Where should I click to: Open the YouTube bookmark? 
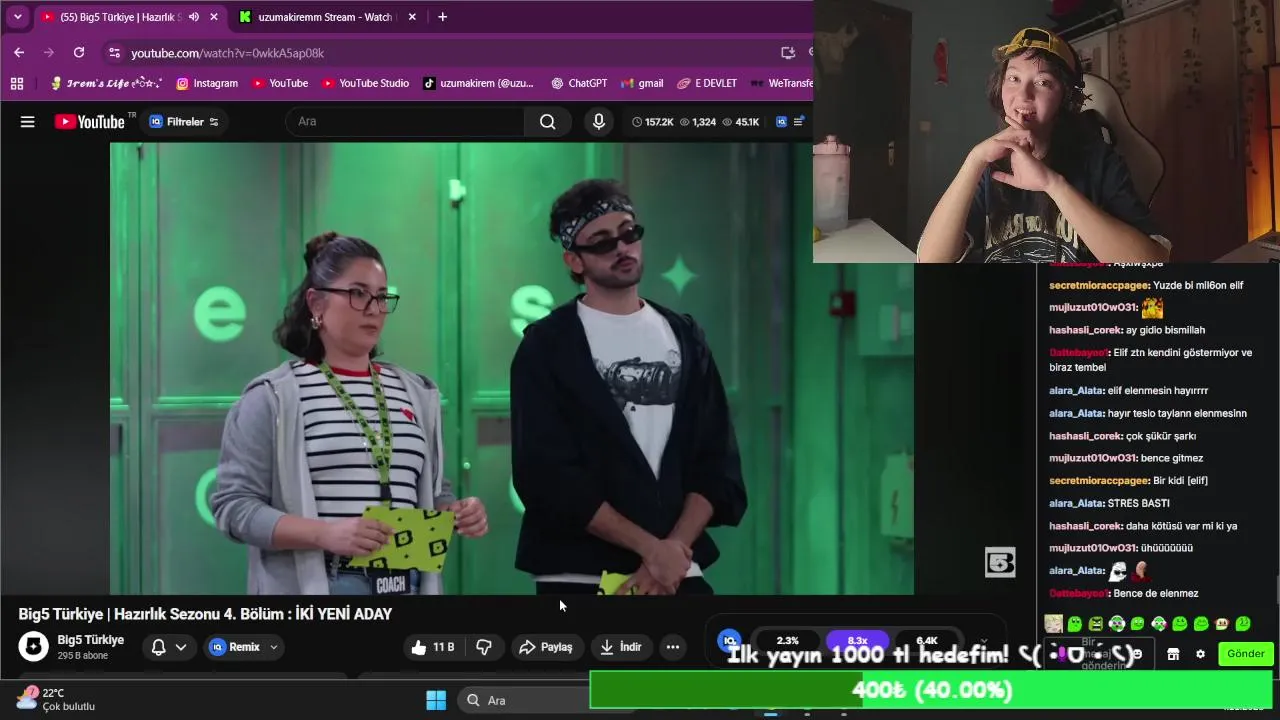[280, 84]
